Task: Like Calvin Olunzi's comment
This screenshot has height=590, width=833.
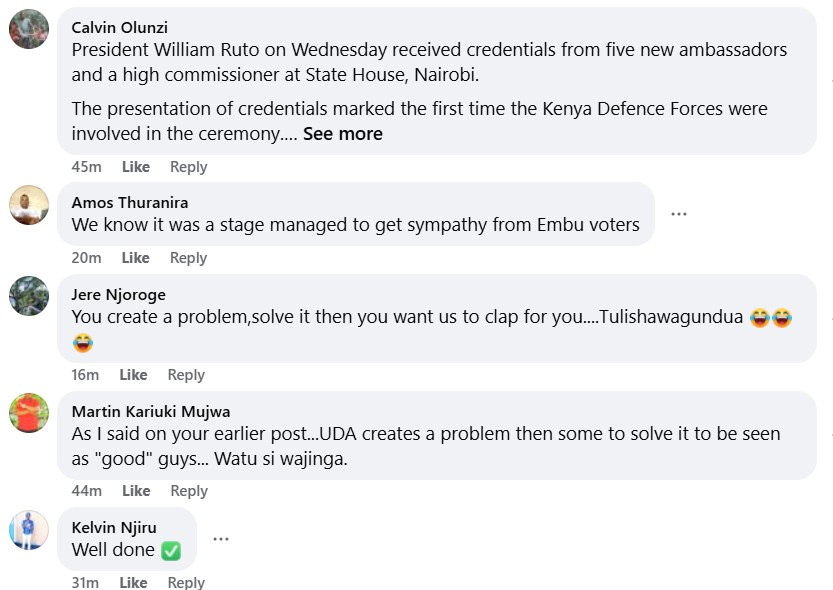Action: pos(136,167)
